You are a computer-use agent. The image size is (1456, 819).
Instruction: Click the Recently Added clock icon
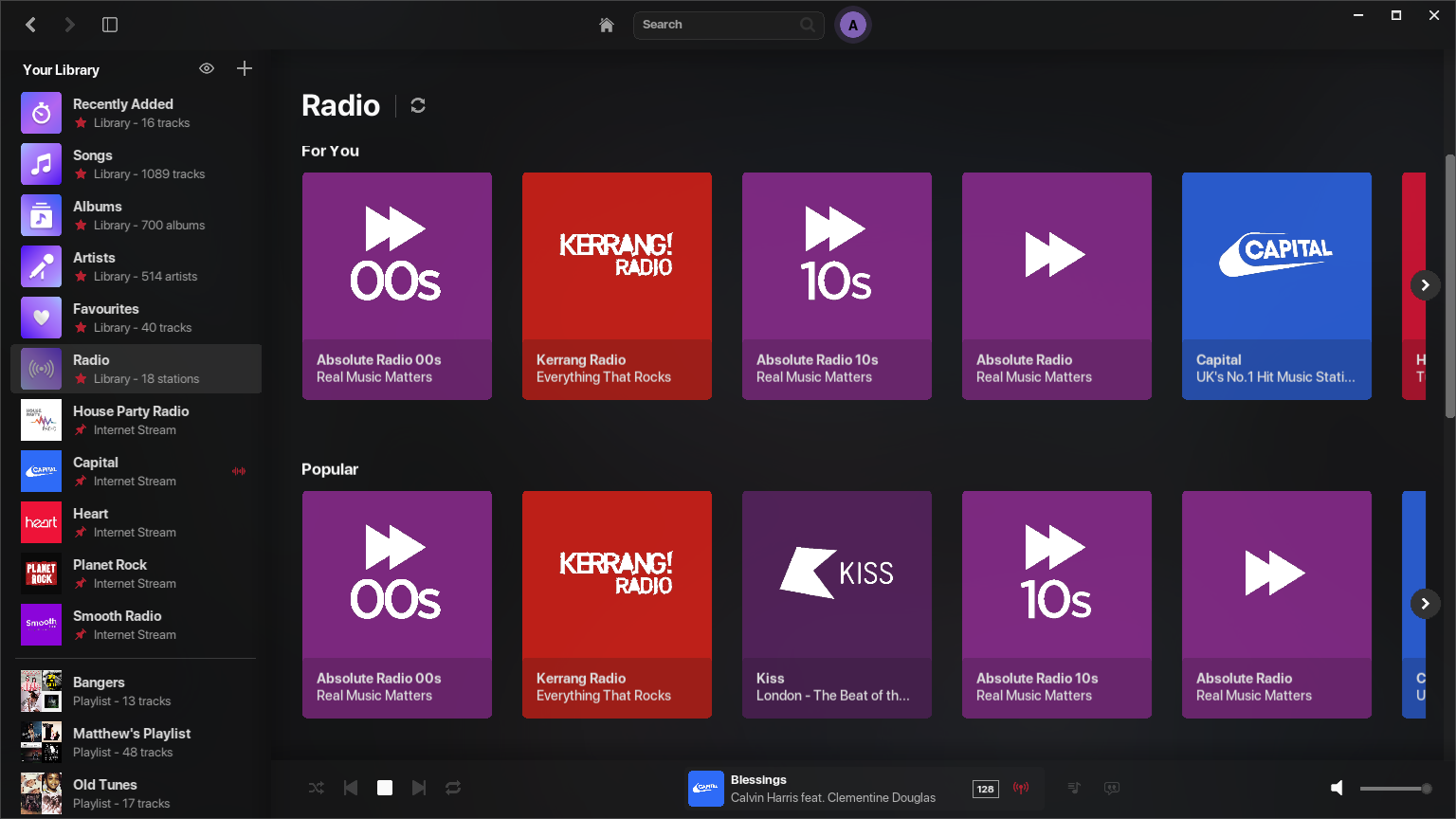click(42, 113)
